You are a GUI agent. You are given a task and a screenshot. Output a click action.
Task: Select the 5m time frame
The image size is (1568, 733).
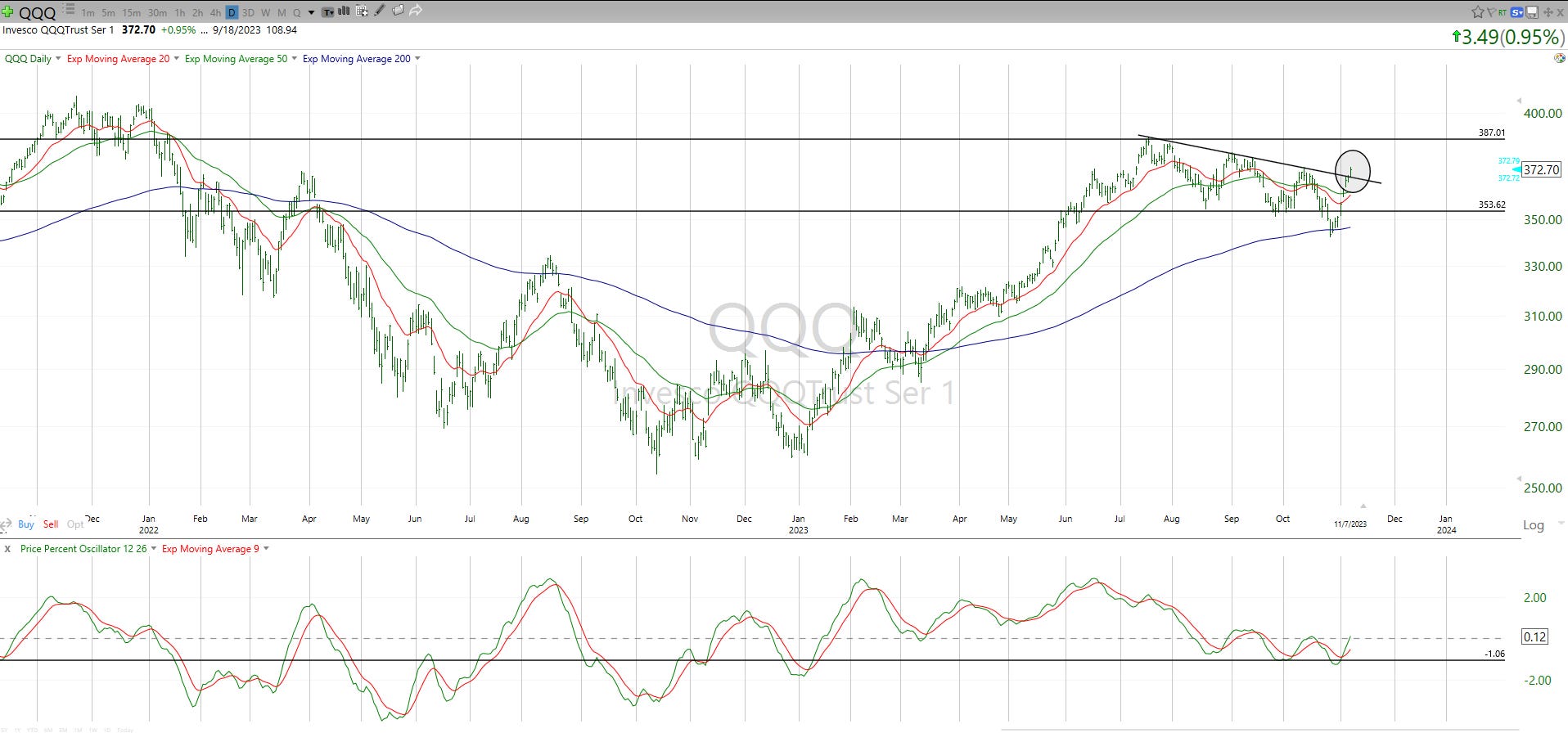click(x=108, y=13)
